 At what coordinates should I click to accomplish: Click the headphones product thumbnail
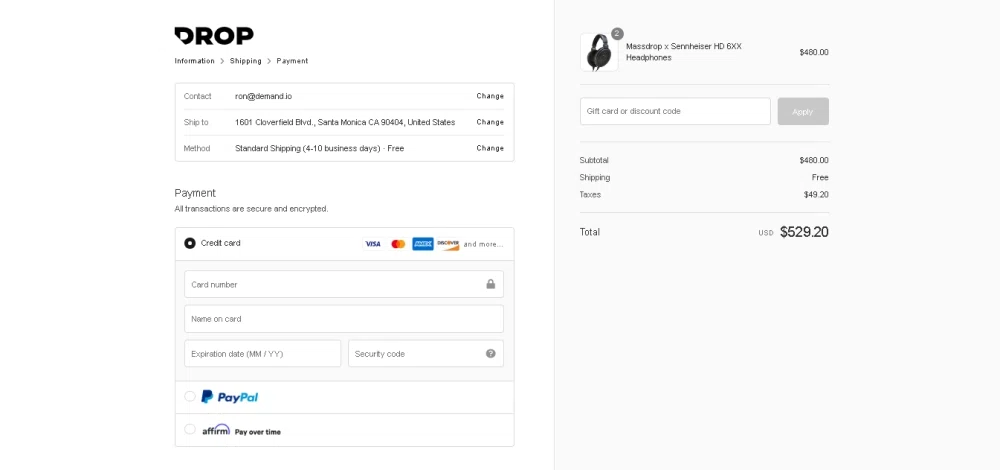pyautogui.click(x=599, y=52)
